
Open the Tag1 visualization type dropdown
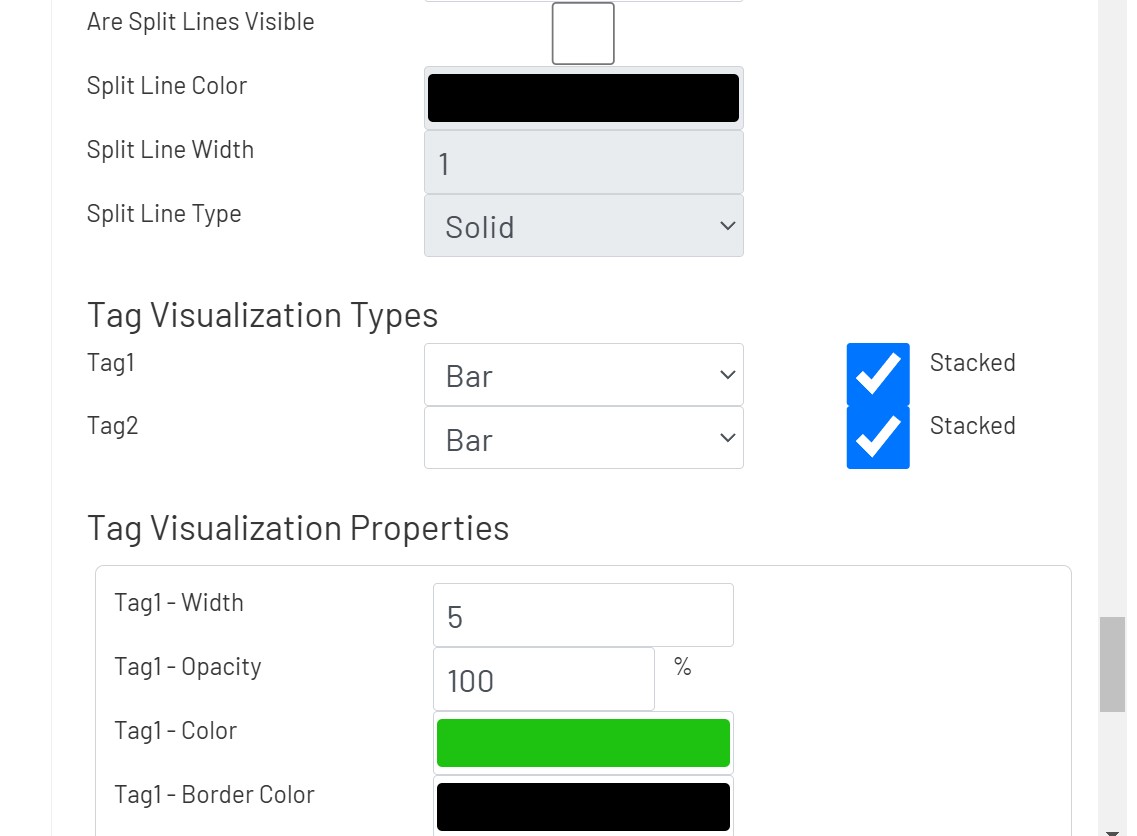pos(583,374)
